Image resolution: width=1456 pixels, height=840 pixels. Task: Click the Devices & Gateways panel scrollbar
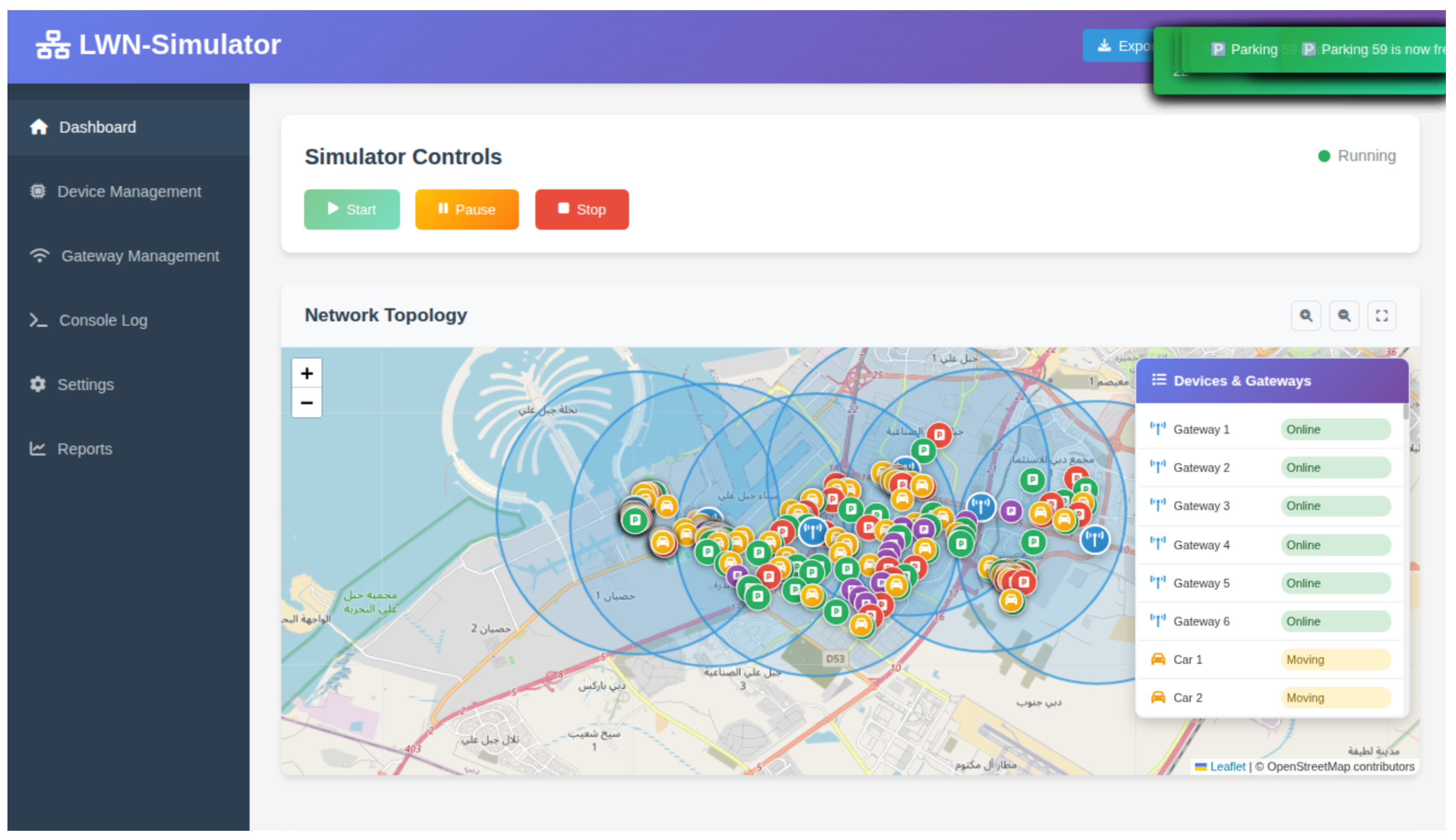click(1406, 413)
